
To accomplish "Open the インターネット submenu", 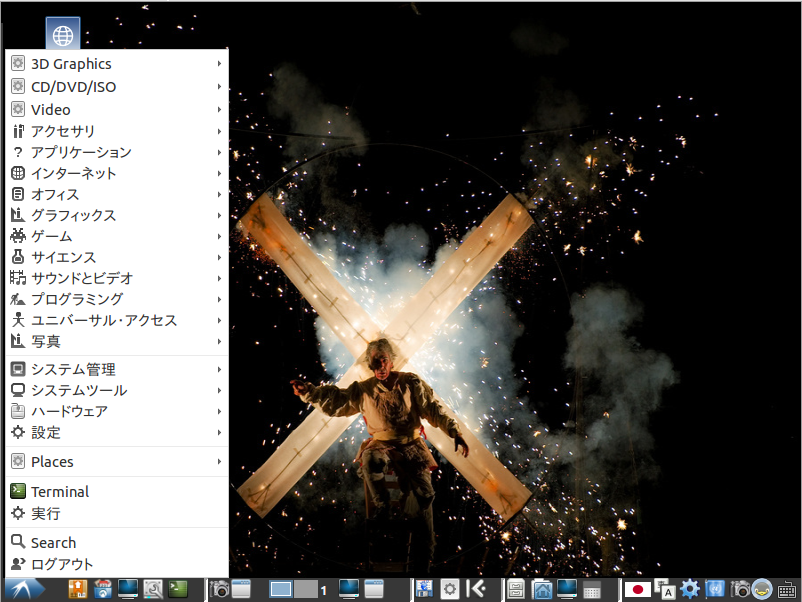I will click(x=117, y=173).
